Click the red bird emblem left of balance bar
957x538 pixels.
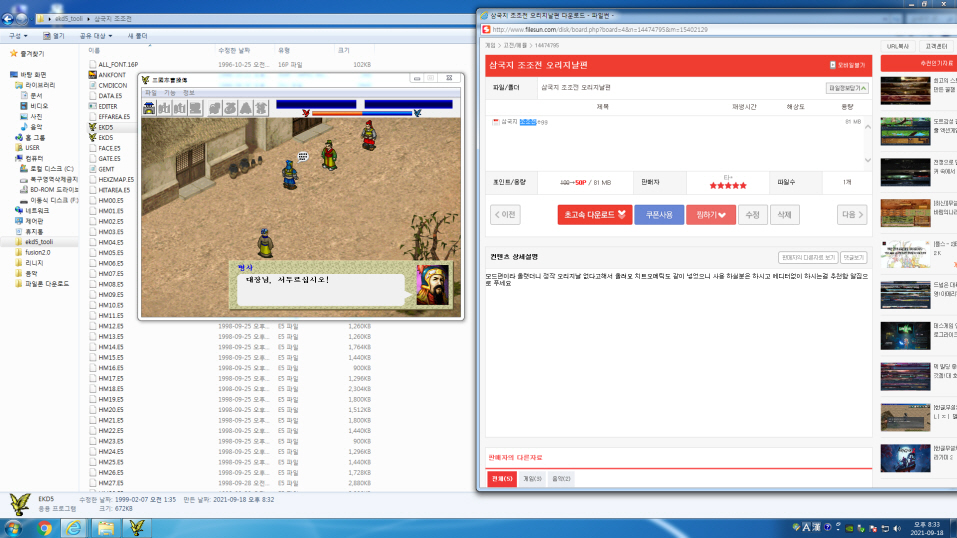306,114
